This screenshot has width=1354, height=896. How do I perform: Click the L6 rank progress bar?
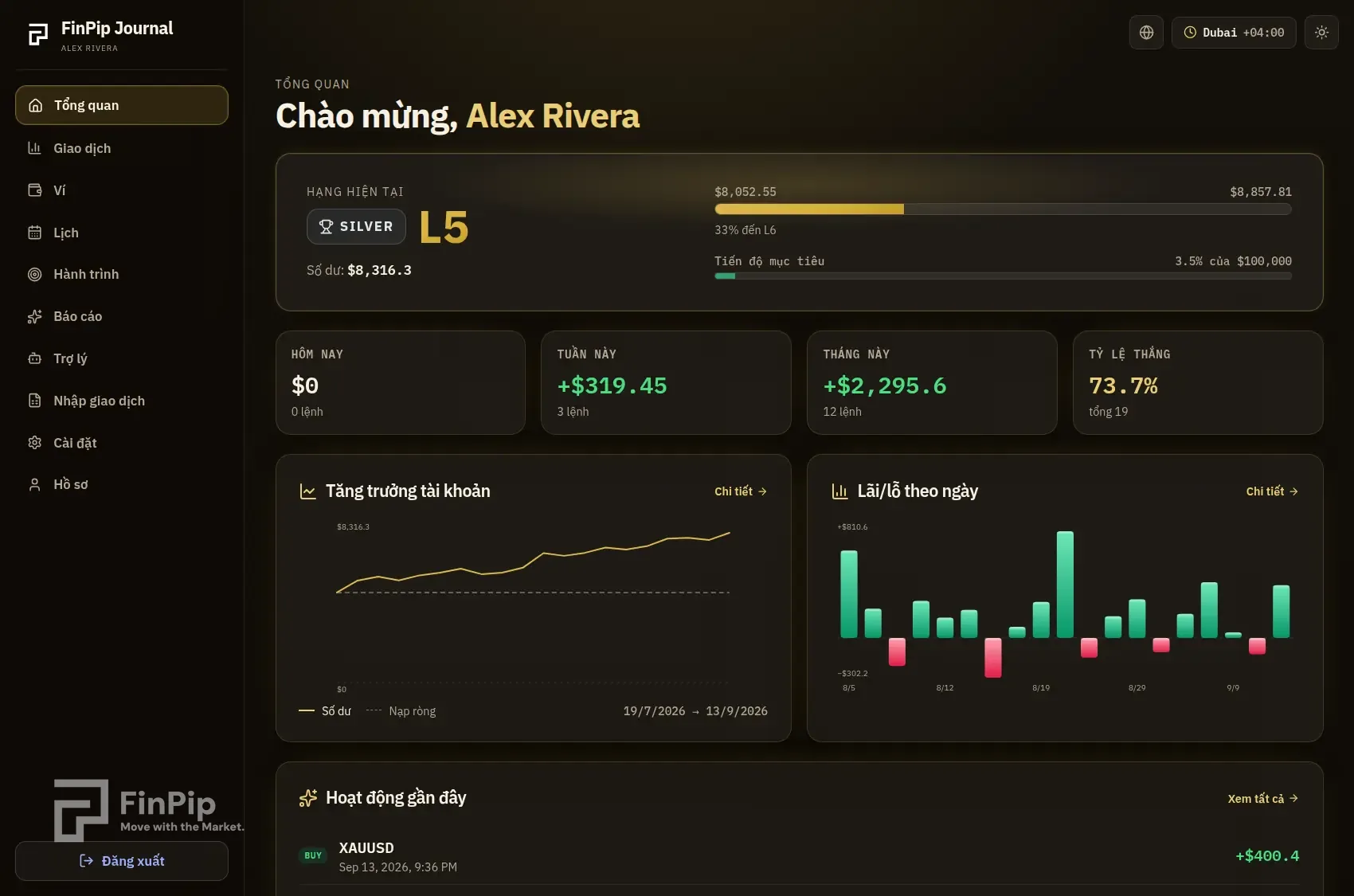(x=1003, y=209)
